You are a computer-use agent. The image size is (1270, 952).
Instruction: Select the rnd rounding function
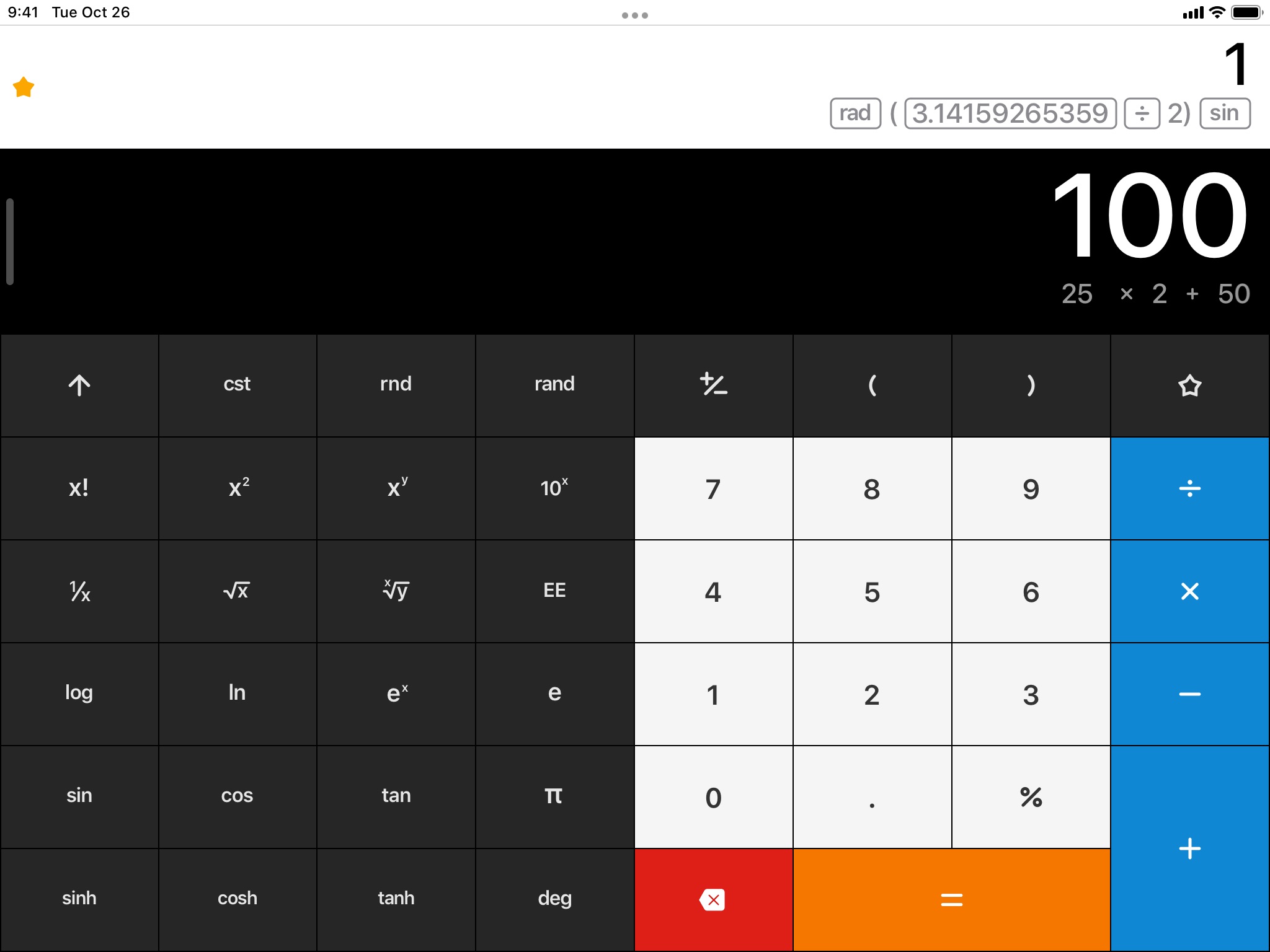[x=396, y=384]
